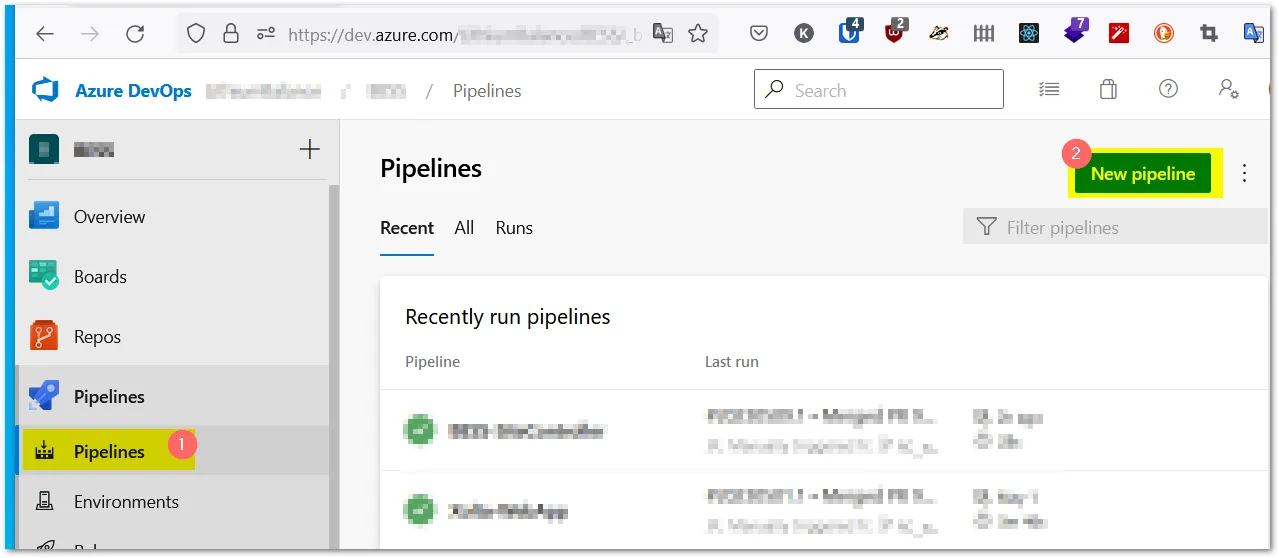Click the Pipelines breadcrumb link
Image resolution: width=1279 pixels, height=558 pixels.
point(487,91)
